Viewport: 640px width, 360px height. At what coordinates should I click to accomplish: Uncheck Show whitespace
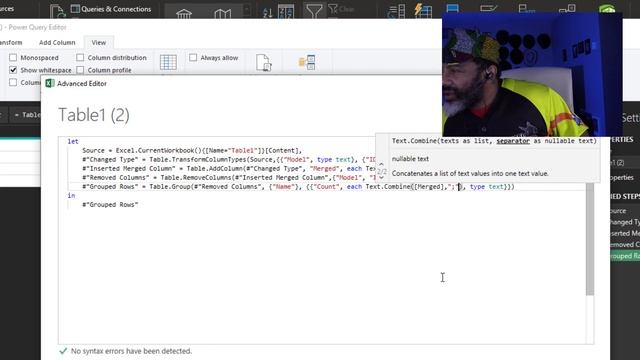click(13, 70)
